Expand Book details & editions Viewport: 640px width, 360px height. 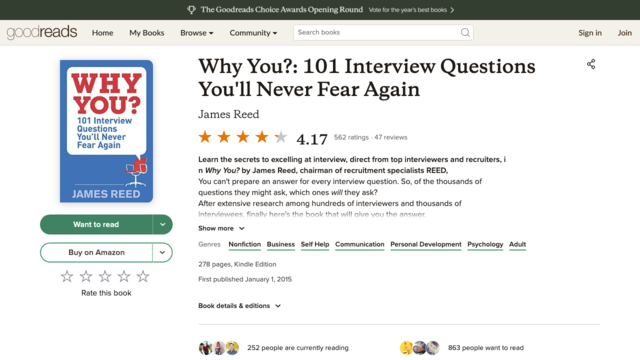[240, 306]
